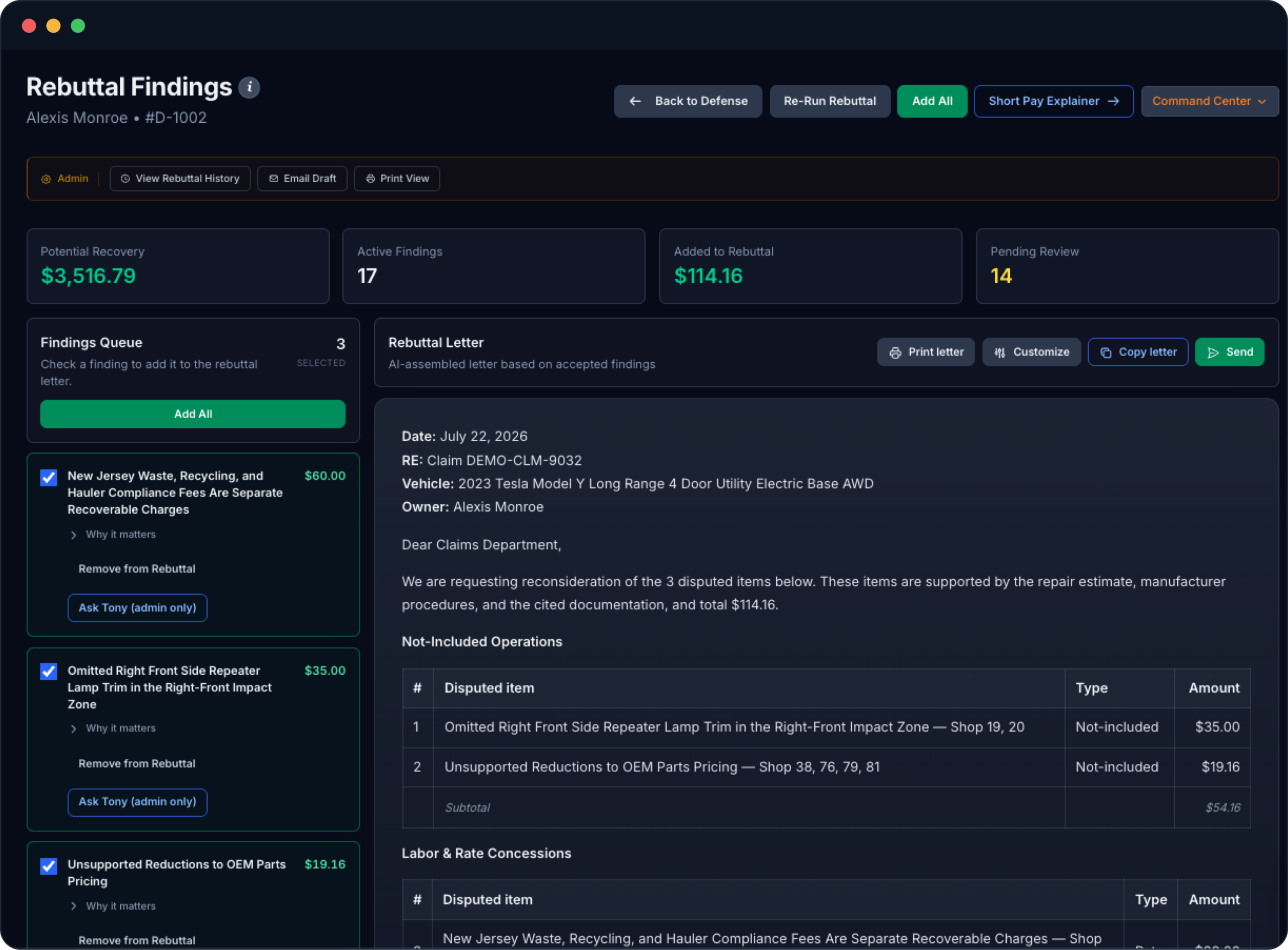Click Claim DEMO-CLM-9032 reference line
Image resolution: width=1288 pixels, height=950 pixels.
492,460
